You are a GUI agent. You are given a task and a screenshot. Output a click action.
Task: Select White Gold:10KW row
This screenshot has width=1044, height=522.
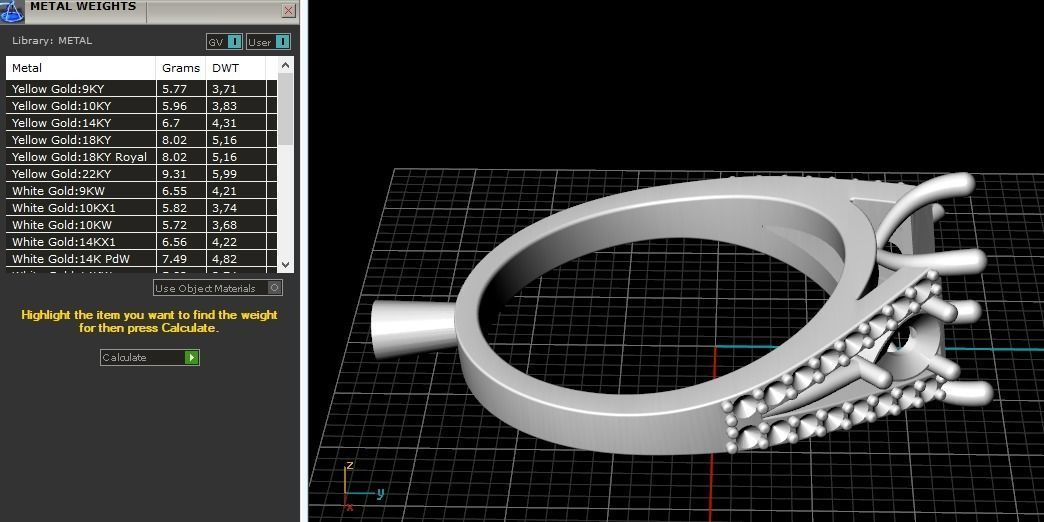click(x=141, y=224)
